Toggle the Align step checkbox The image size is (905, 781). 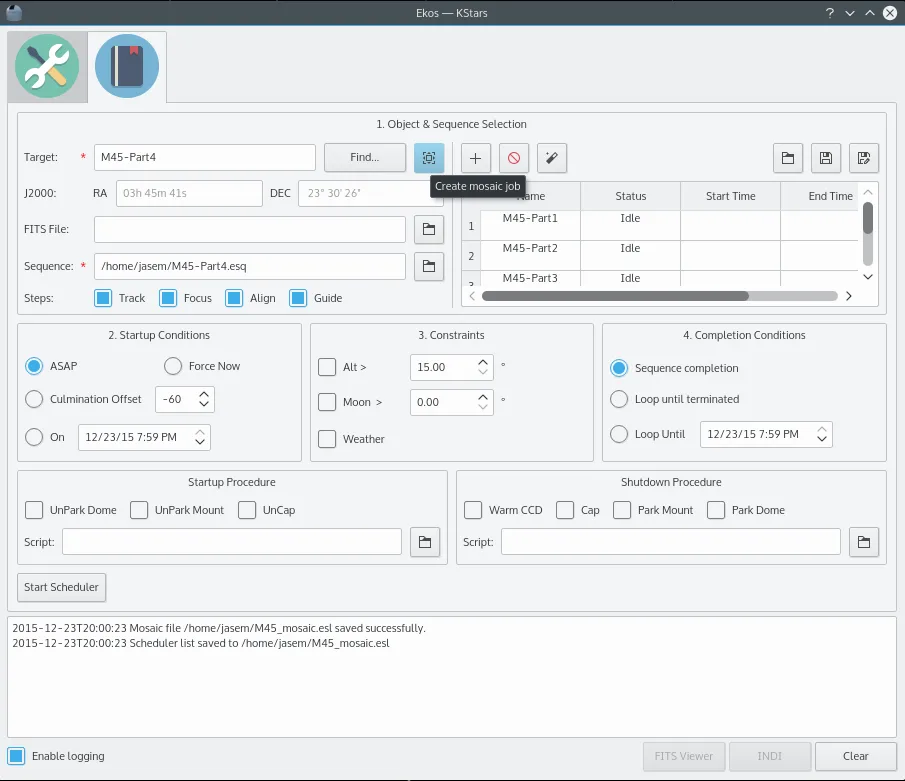[x=234, y=298]
